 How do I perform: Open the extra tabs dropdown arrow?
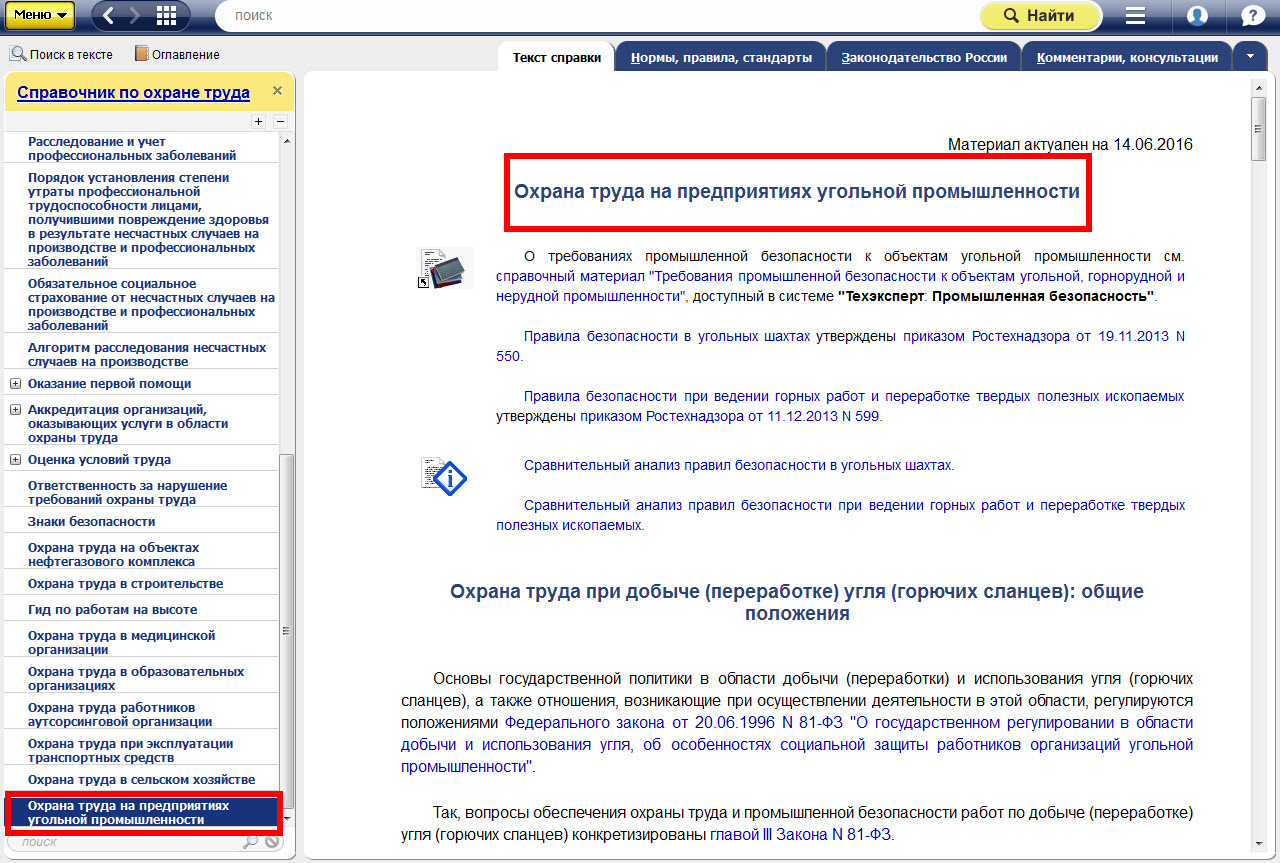click(x=1250, y=57)
